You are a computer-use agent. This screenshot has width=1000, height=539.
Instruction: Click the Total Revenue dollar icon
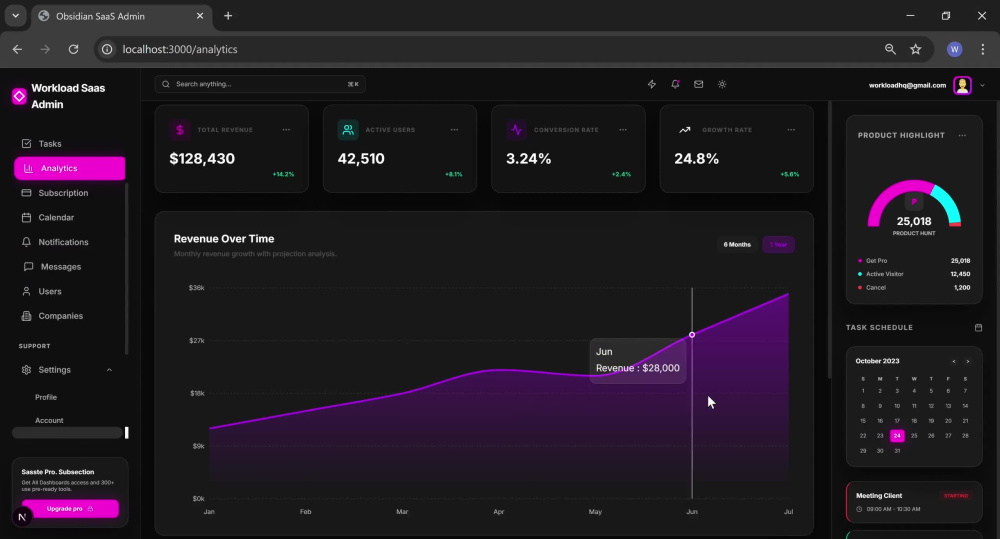pyautogui.click(x=180, y=129)
